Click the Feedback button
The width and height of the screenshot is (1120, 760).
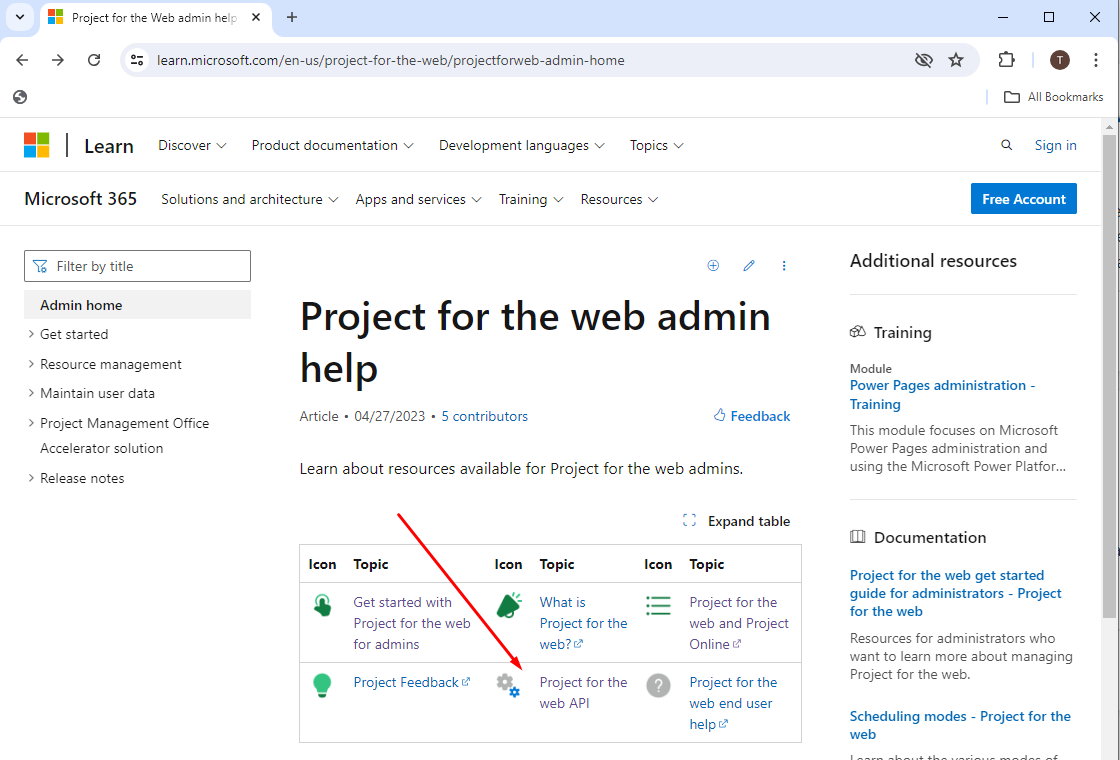point(752,416)
